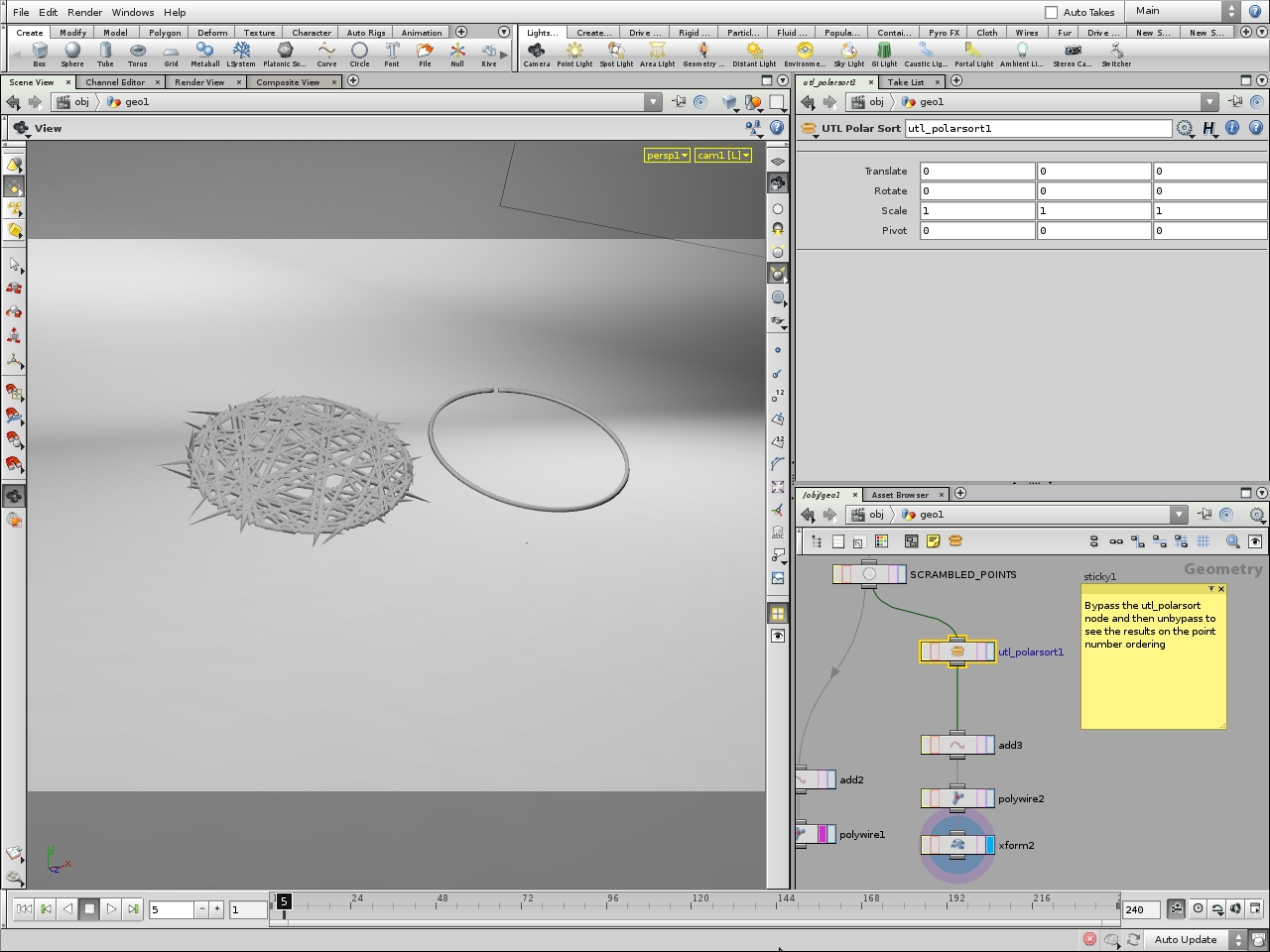Open the persp1 viewport dropdown
The width and height of the screenshot is (1270, 952).
click(x=667, y=155)
